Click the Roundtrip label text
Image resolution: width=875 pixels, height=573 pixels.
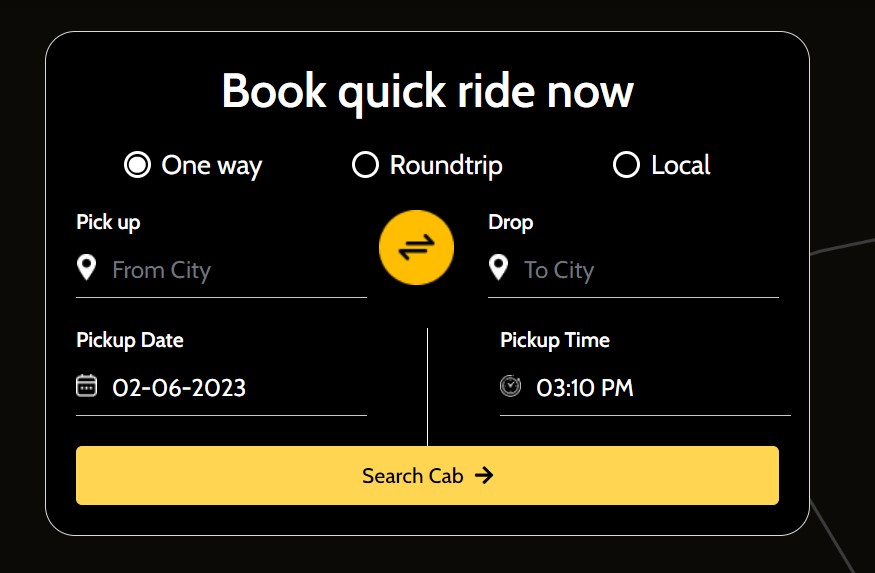[x=446, y=166]
